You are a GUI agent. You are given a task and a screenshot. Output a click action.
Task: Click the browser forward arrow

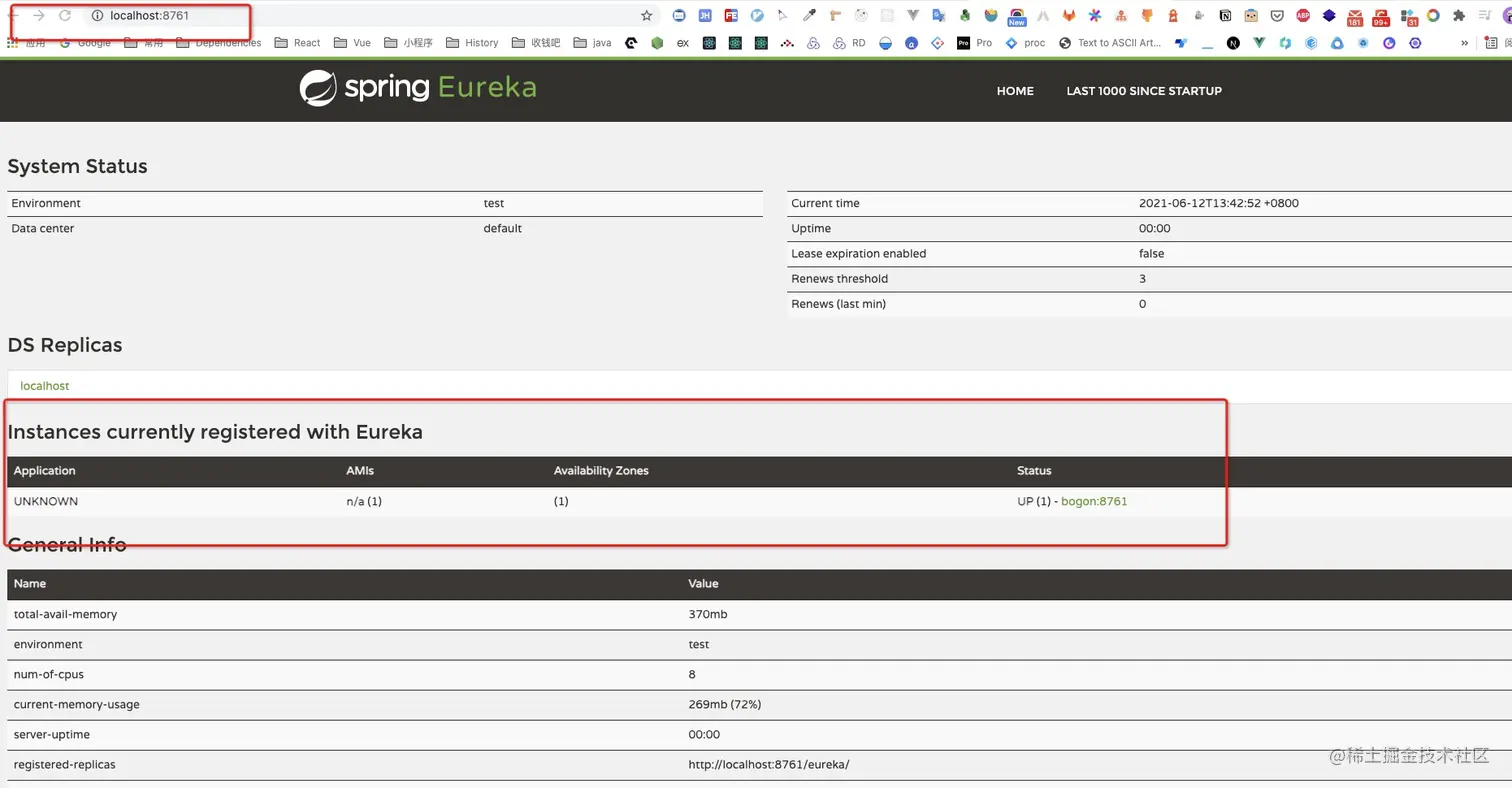click(39, 15)
